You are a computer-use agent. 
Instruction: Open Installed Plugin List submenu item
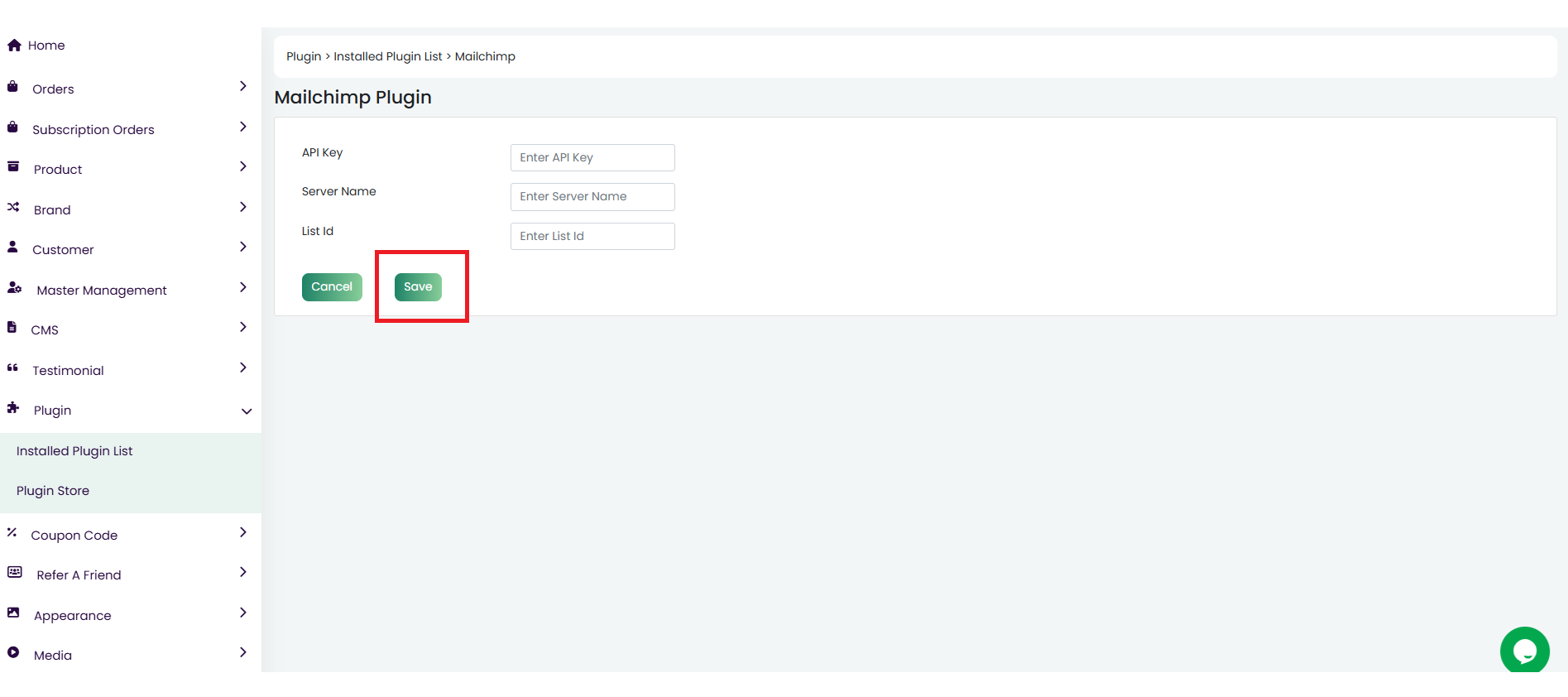pyautogui.click(x=74, y=451)
